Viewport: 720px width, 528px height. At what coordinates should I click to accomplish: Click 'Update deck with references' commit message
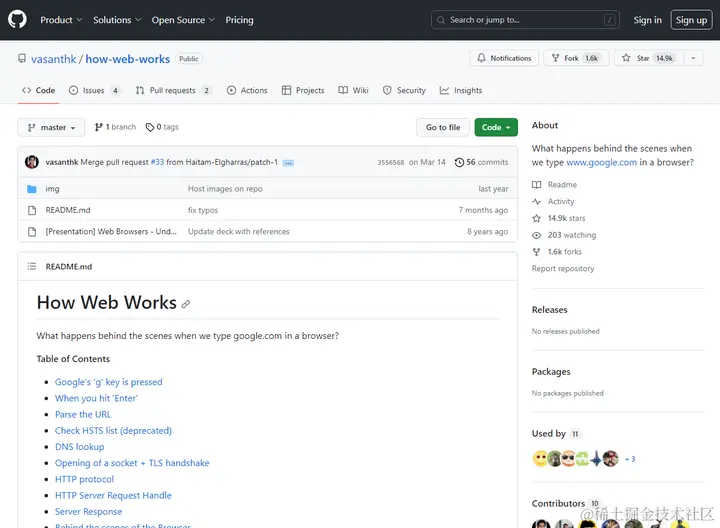[x=239, y=231]
